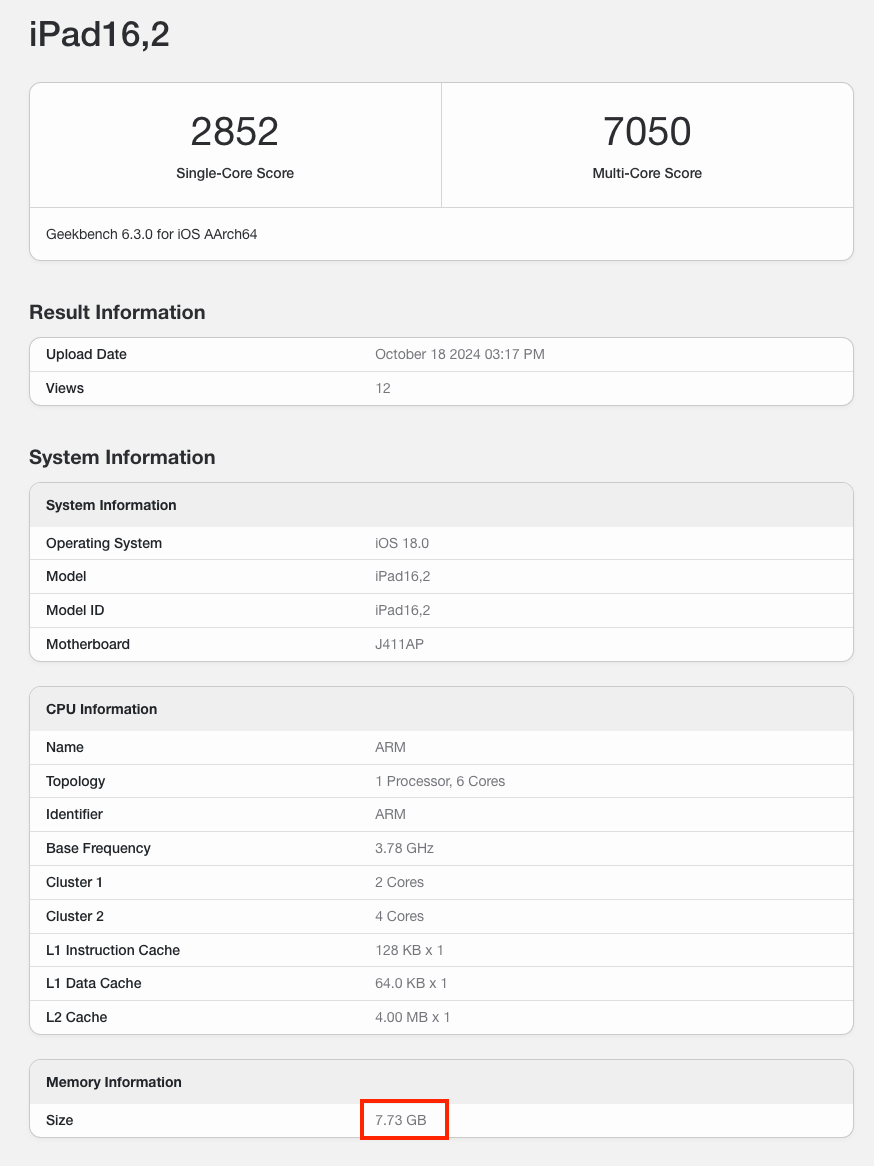Click the Identifier label
Screen dimensions: 874x1166
(74, 814)
